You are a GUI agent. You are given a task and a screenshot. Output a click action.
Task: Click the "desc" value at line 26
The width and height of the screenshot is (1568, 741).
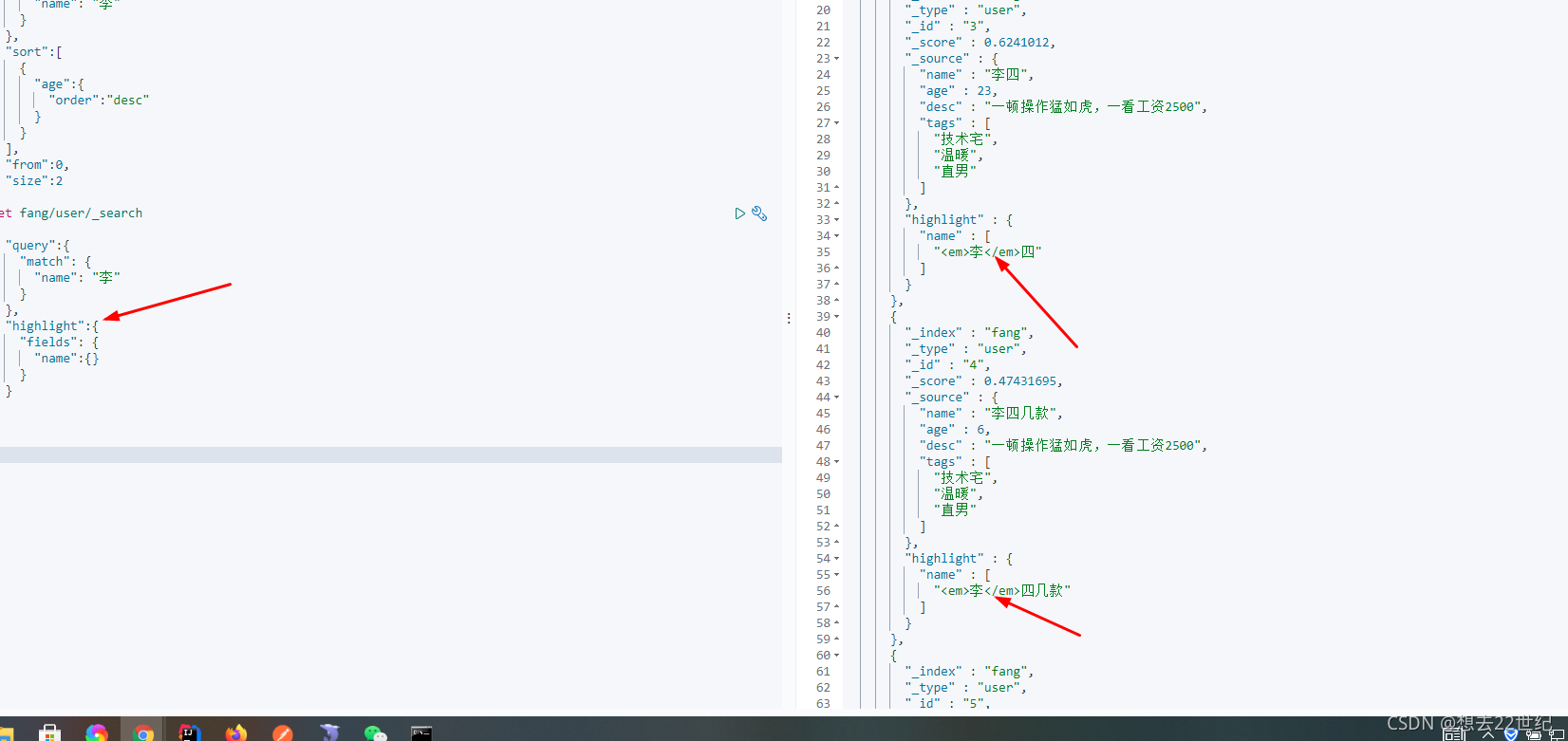1095,107
